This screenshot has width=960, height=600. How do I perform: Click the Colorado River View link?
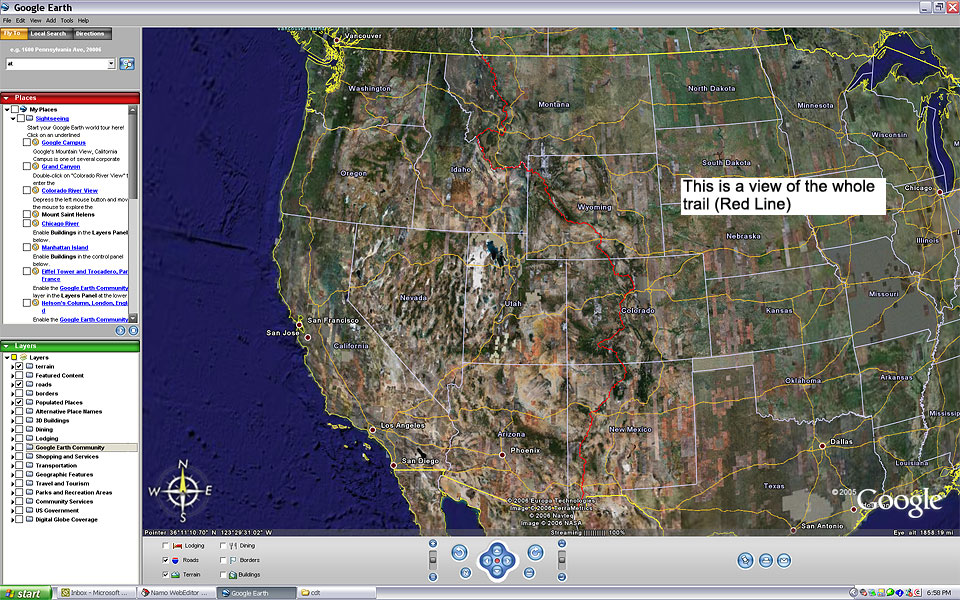pos(70,190)
